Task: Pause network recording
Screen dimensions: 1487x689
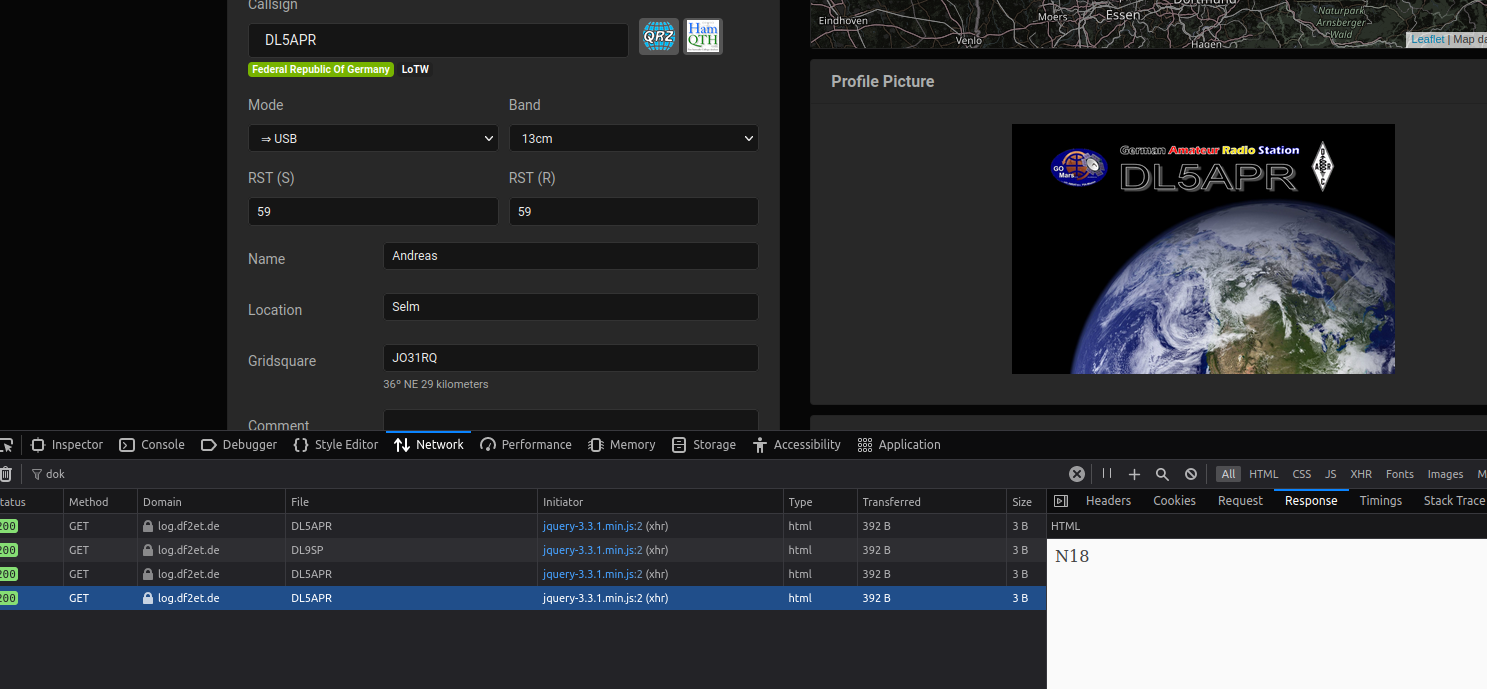Action: 1107,474
